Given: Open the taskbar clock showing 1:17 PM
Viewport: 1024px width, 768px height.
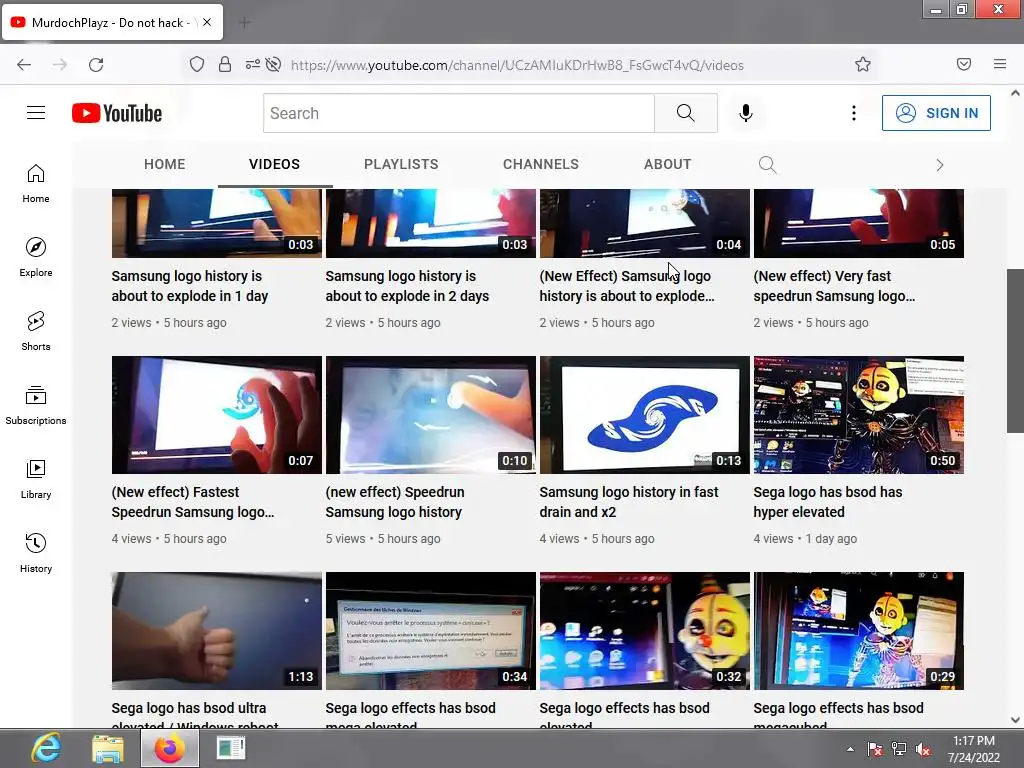Looking at the screenshot, I should click(x=974, y=749).
